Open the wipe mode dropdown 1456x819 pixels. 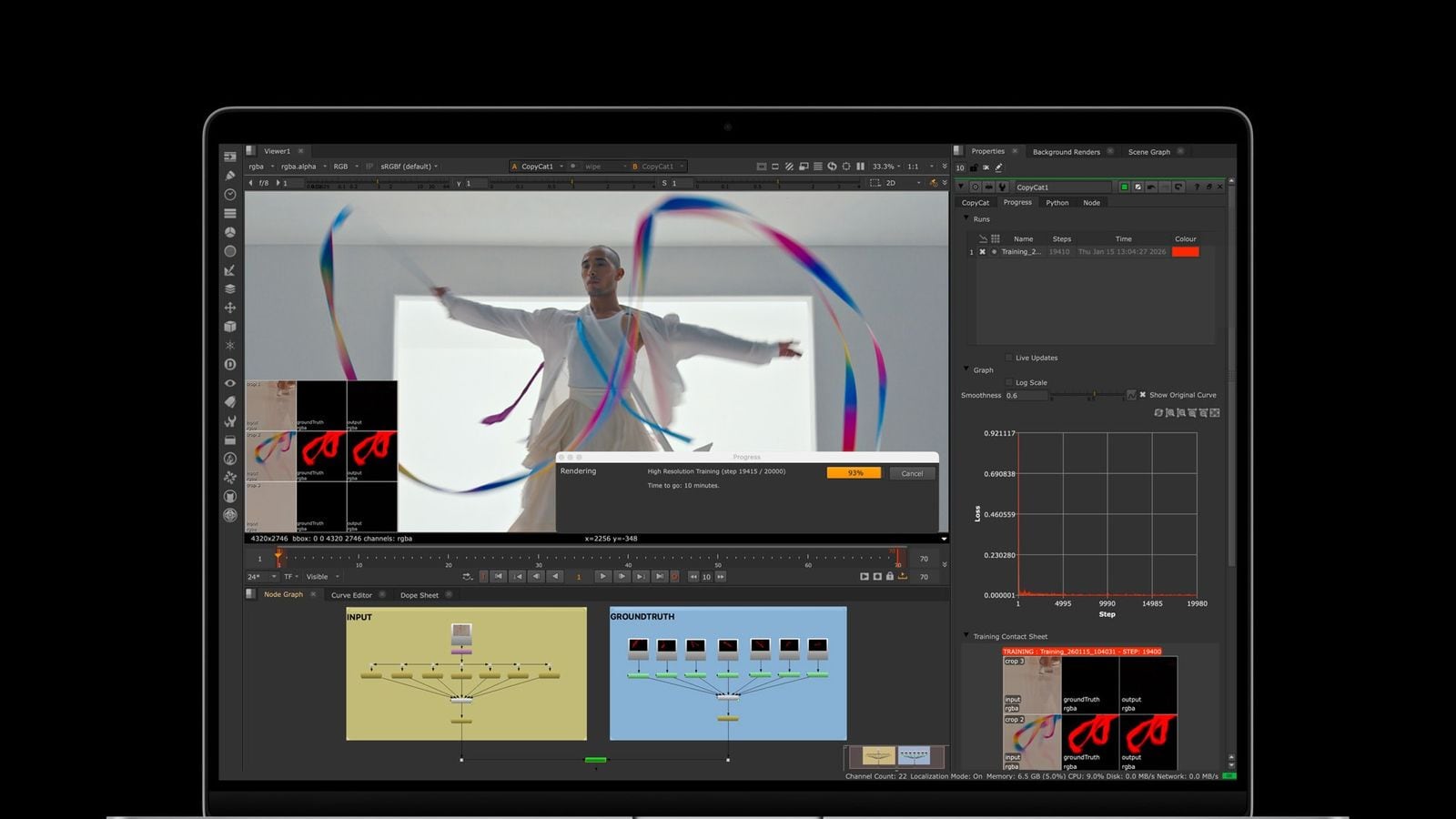604,167
